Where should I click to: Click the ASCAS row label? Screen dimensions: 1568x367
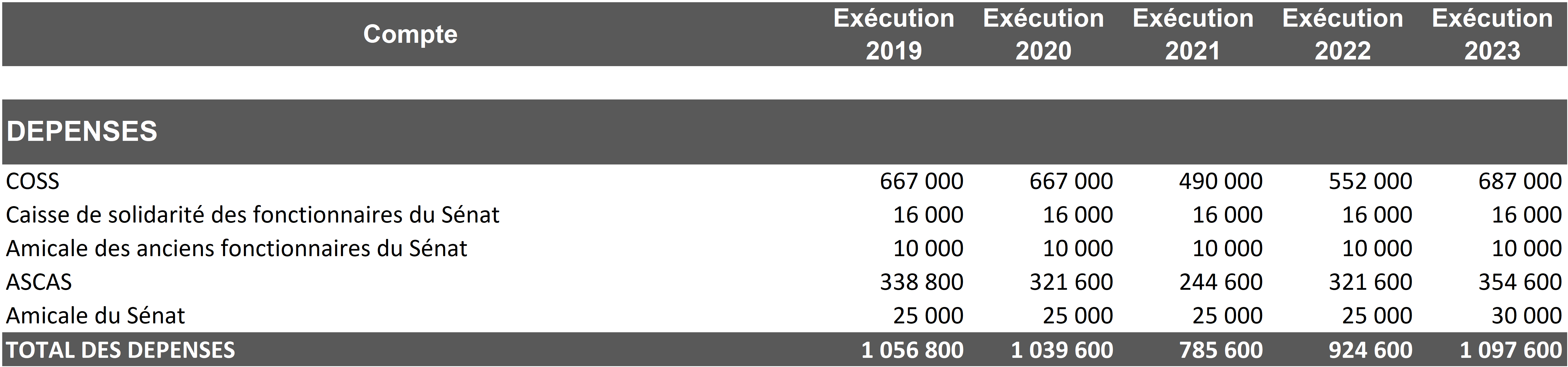point(39,282)
